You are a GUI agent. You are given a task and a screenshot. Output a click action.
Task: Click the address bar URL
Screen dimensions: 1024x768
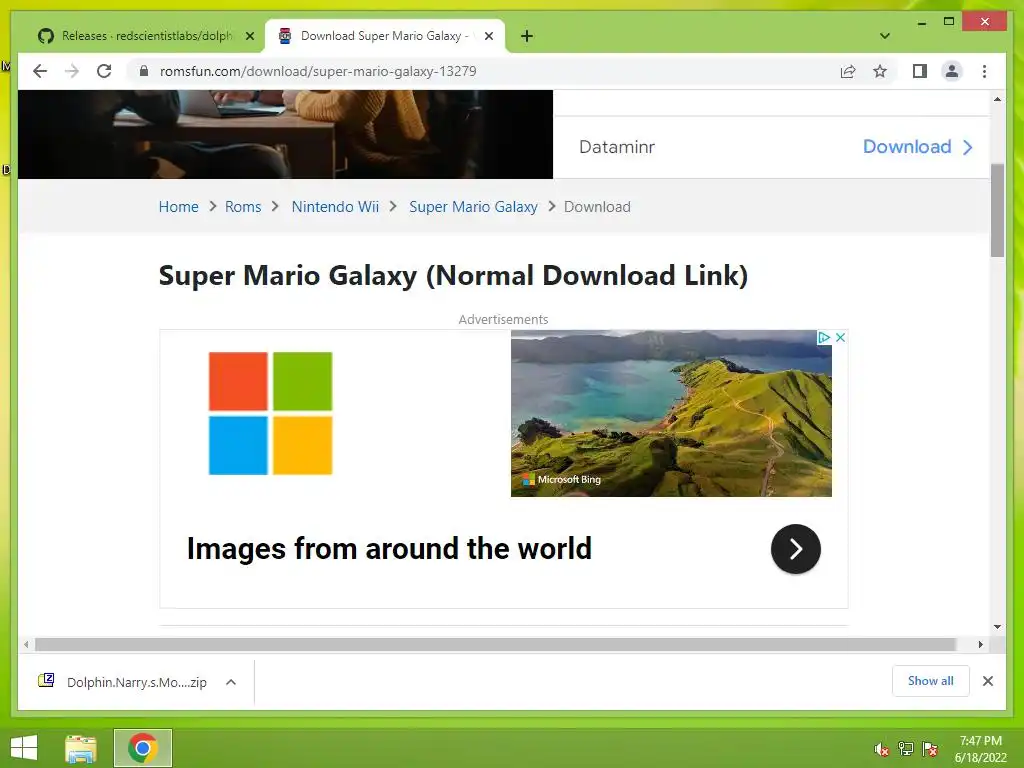[318, 71]
